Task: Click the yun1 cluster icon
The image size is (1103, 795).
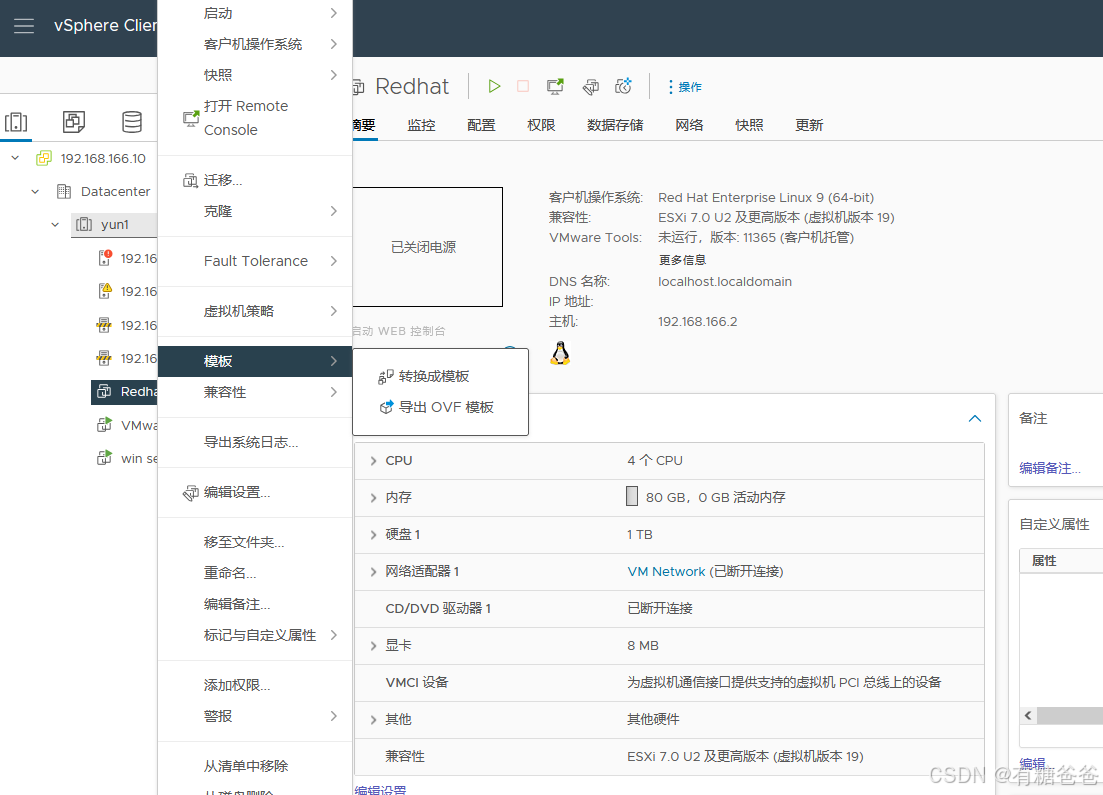Action: (84, 224)
